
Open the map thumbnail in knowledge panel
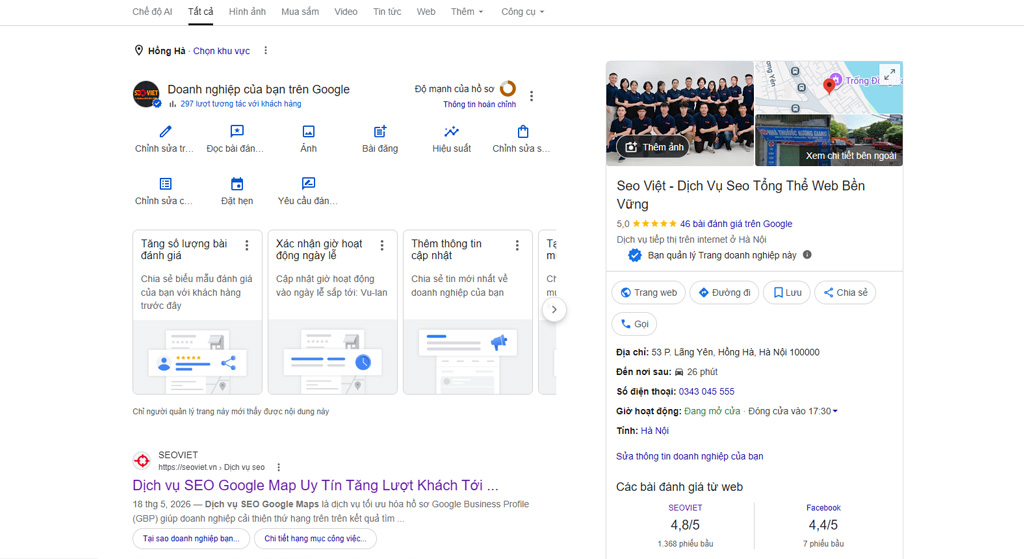pyautogui.click(x=829, y=88)
